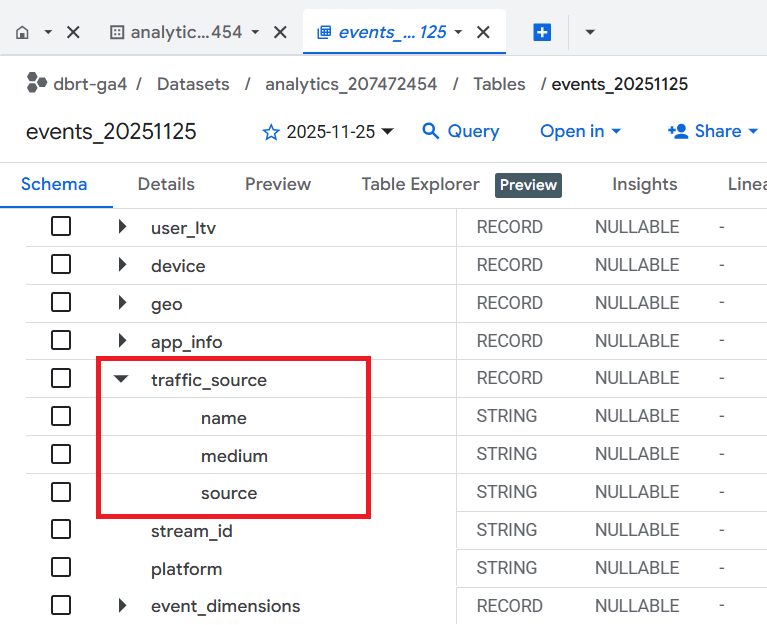Select the platform field checkbox

pyautogui.click(x=61, y=568)
